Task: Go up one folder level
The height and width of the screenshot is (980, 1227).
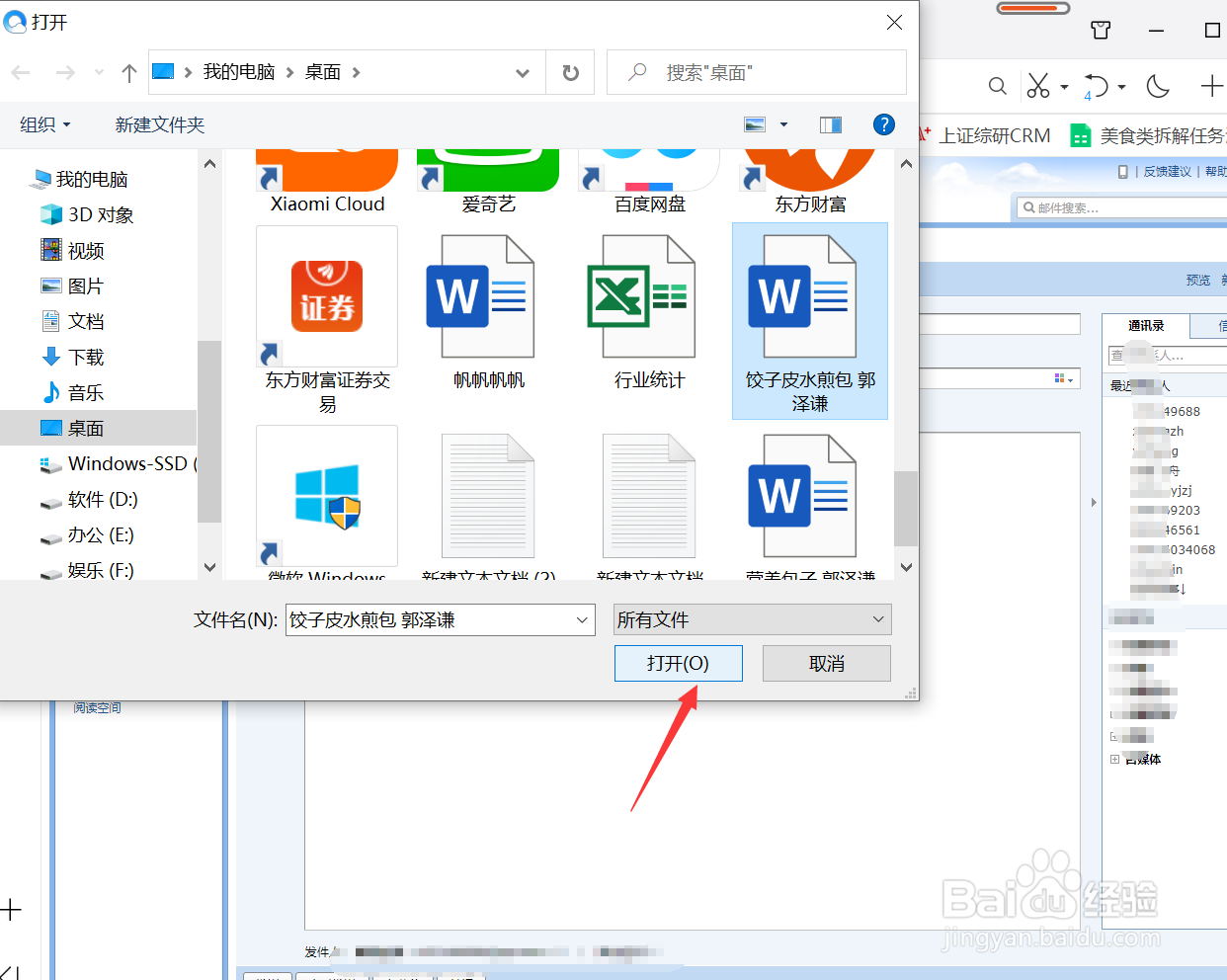Action: [128, 72]
